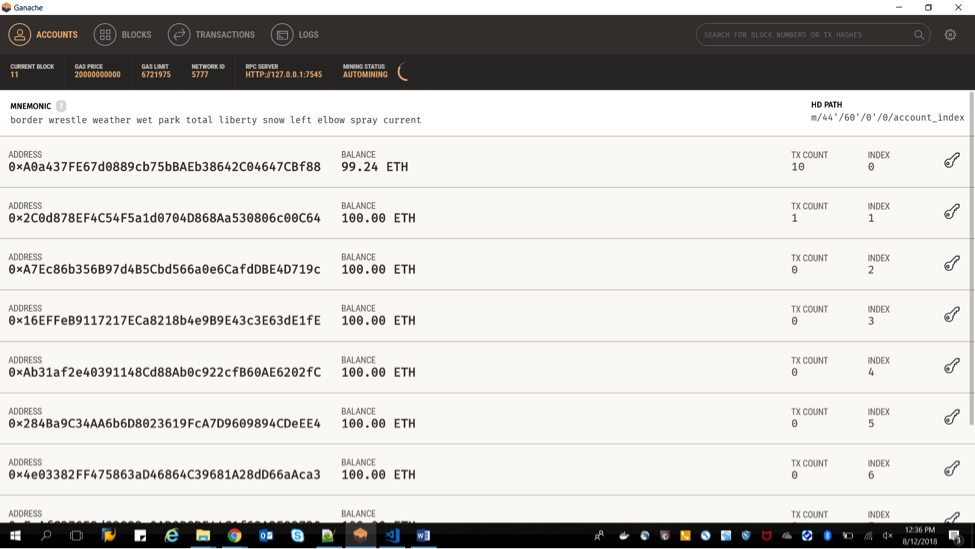
Task: Open Internet Explorer from the taskbar
Action: point(172,535)
